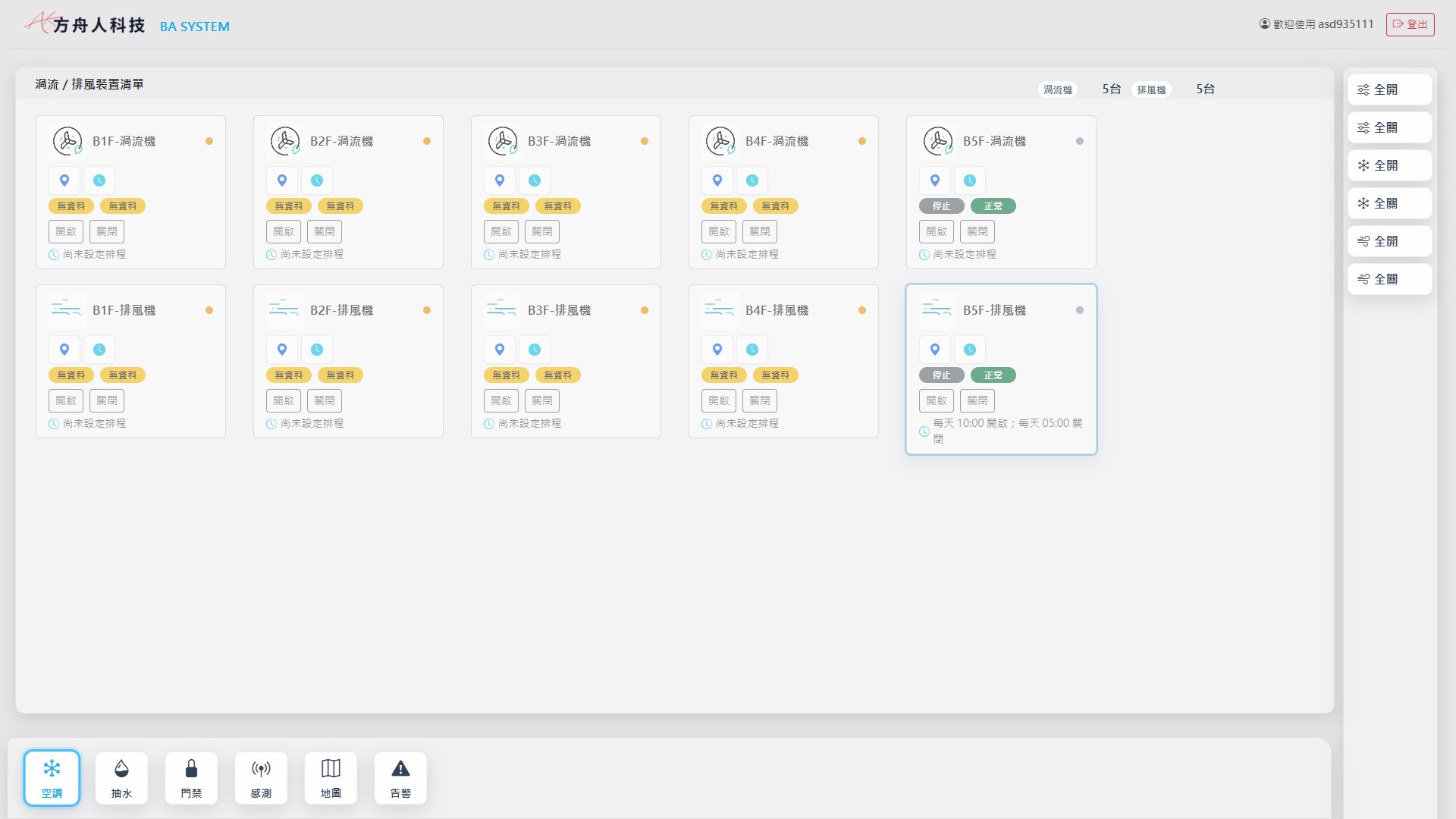Turn on B5F-渦流機 with 開啟 button
1456x819 pixels.
click(x=936, y=231)
